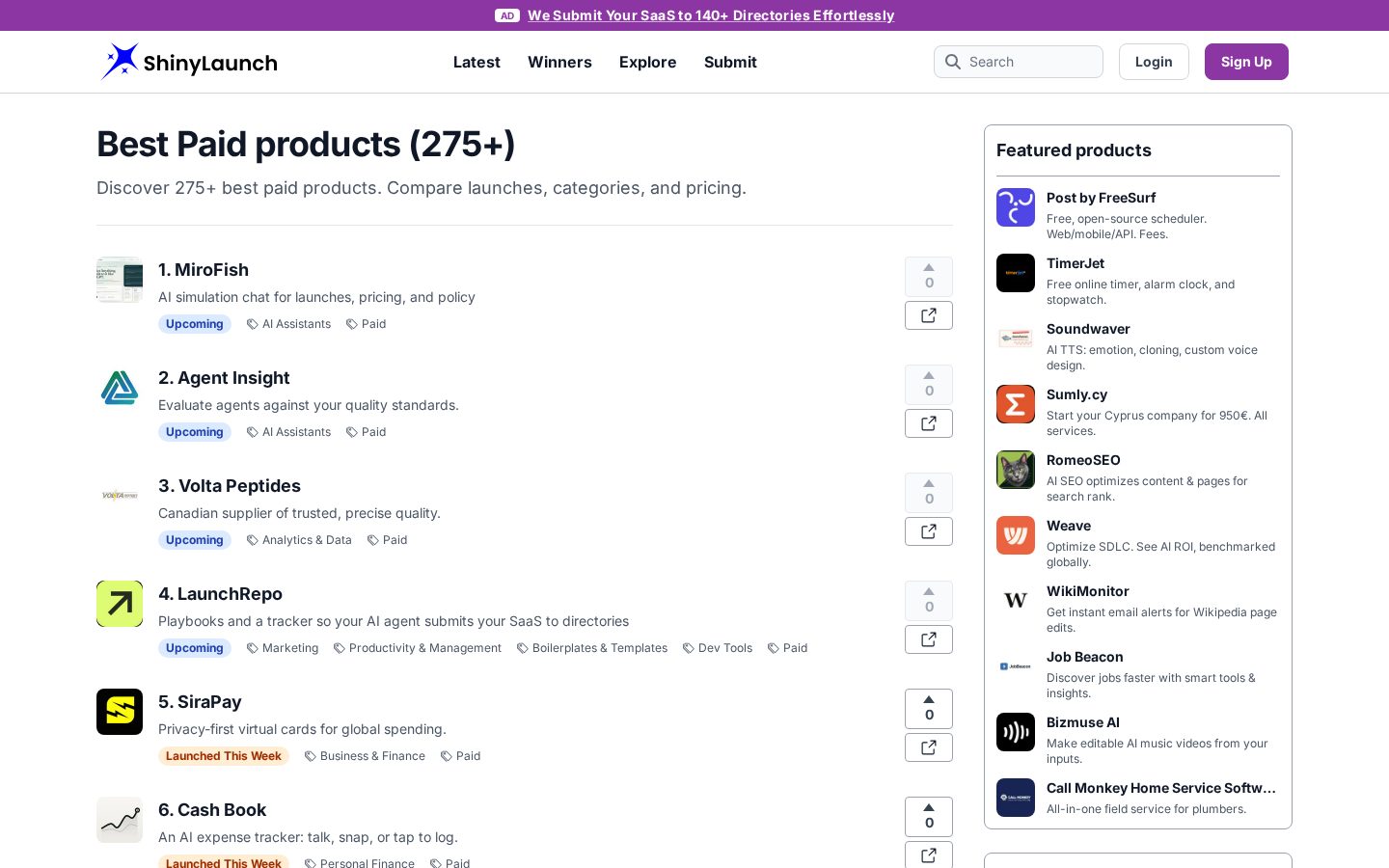Click Boilerplates & Templates tag
The image size is (1389, 868).
(x=592, y=648)
